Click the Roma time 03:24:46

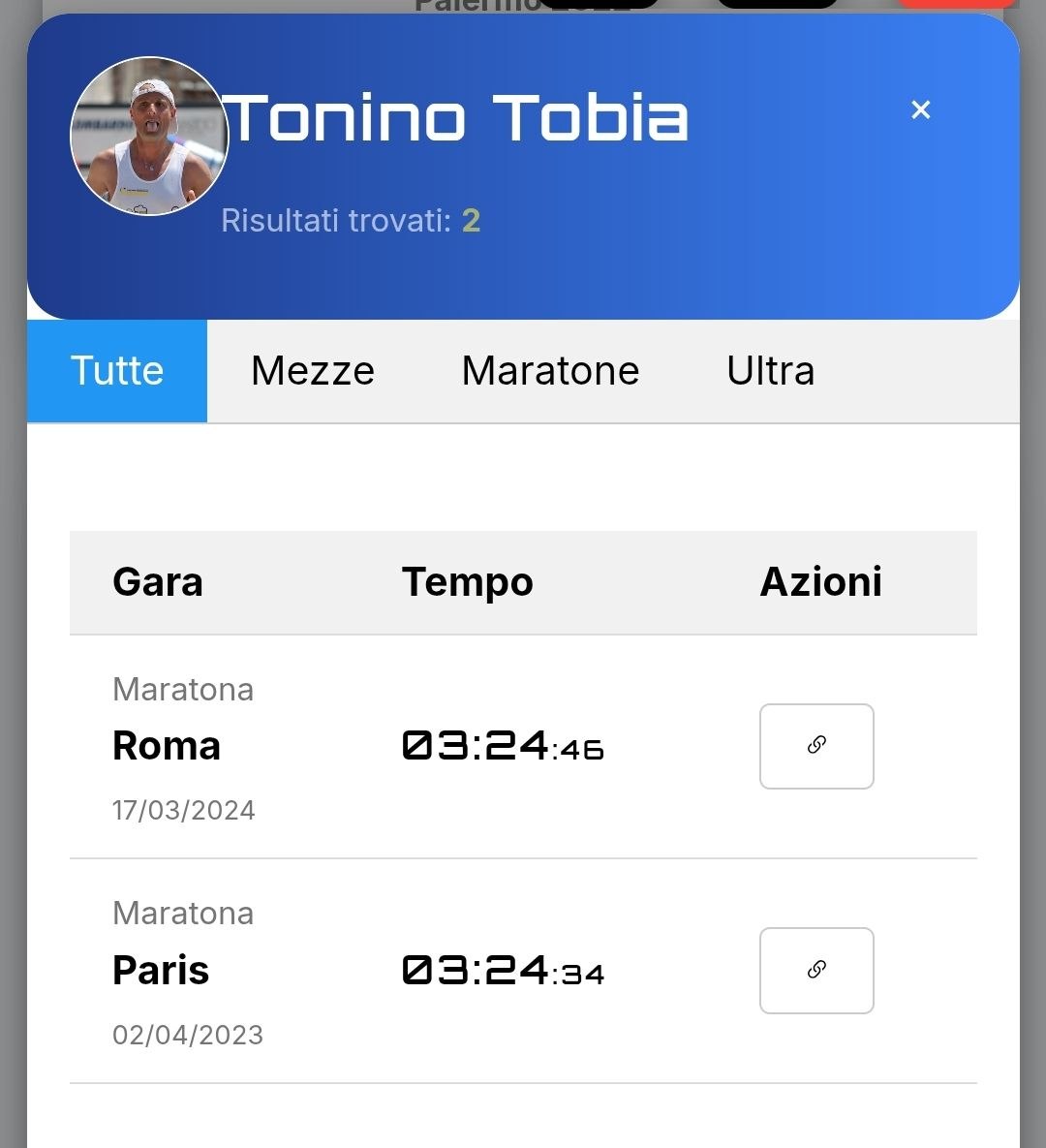click(x=503, y=746)
